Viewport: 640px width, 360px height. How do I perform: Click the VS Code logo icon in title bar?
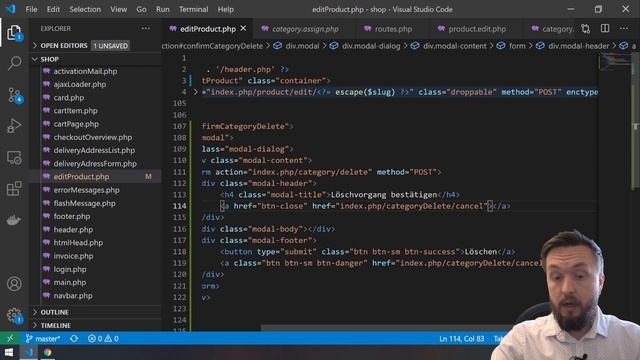[10, 9]
